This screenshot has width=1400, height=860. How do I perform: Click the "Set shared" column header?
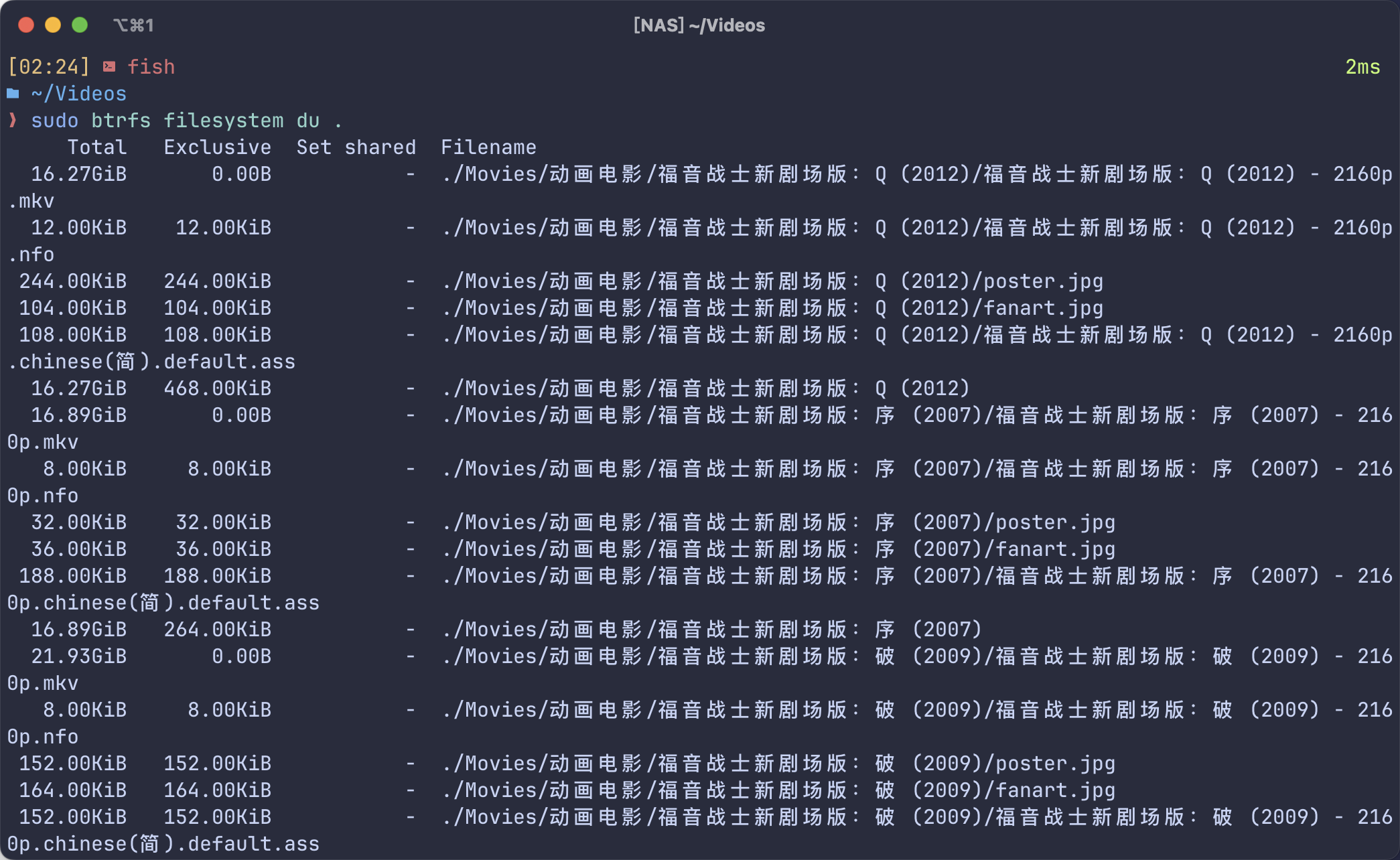(x=356, y=147)
